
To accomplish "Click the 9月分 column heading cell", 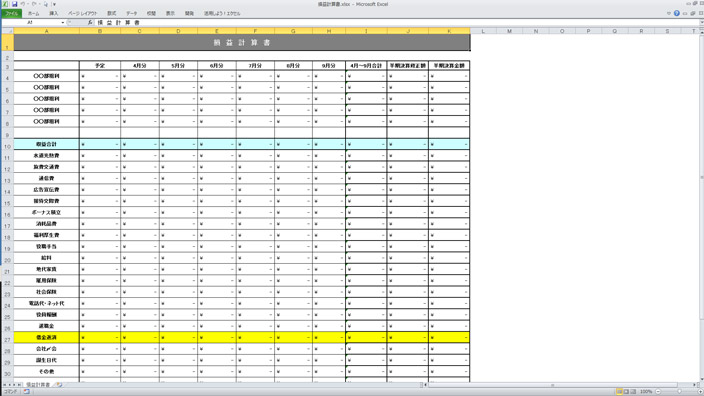I will [329, 66].
